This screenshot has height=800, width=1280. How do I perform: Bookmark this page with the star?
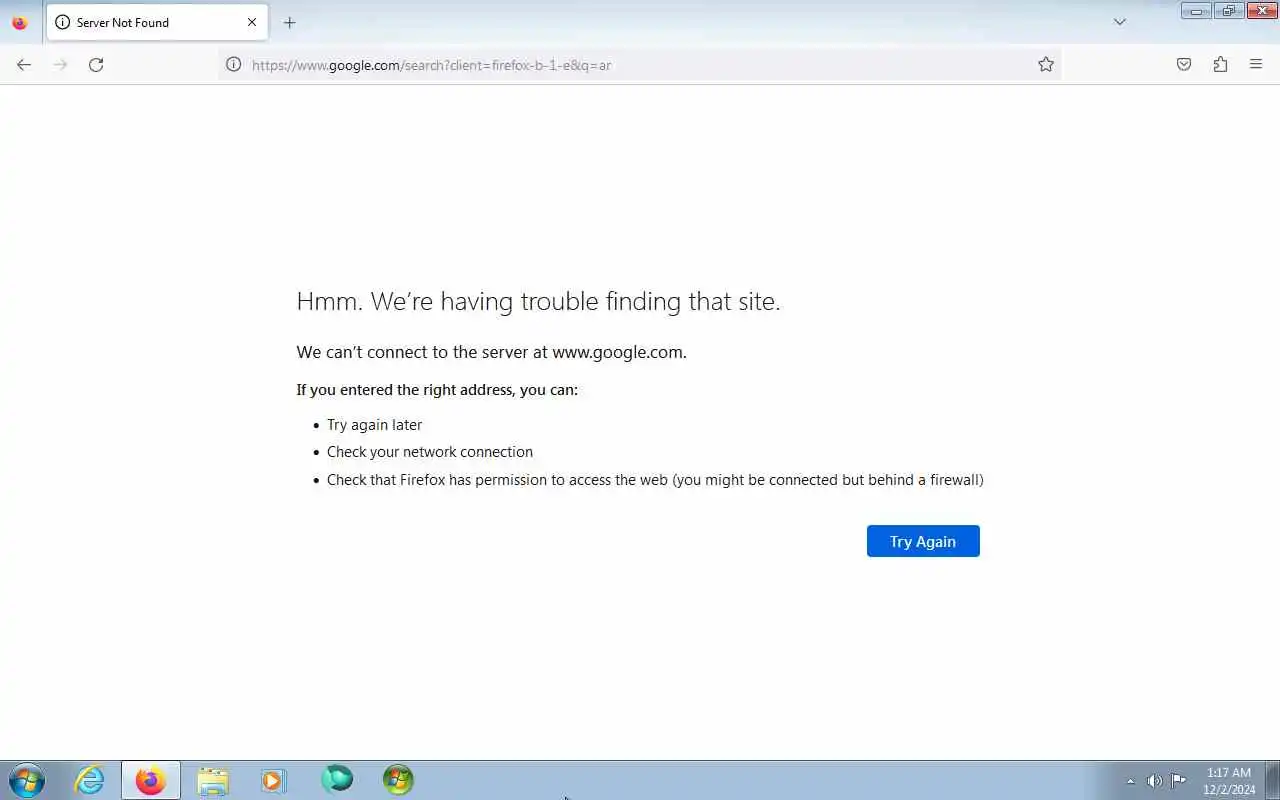pos(1046,64)
